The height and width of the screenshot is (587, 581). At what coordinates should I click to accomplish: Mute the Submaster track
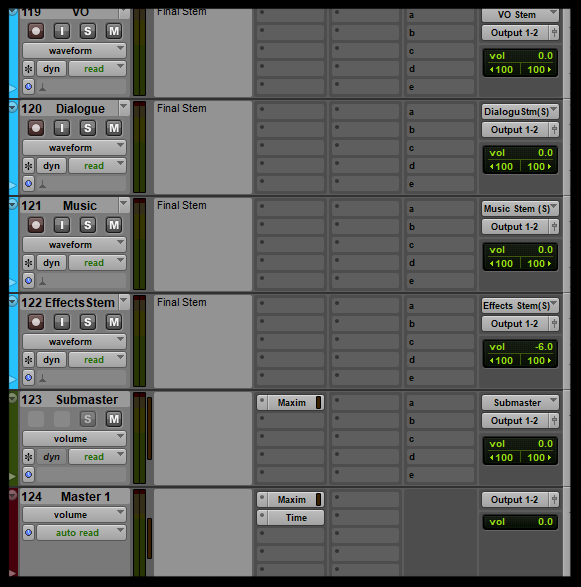tap(114, 419)
